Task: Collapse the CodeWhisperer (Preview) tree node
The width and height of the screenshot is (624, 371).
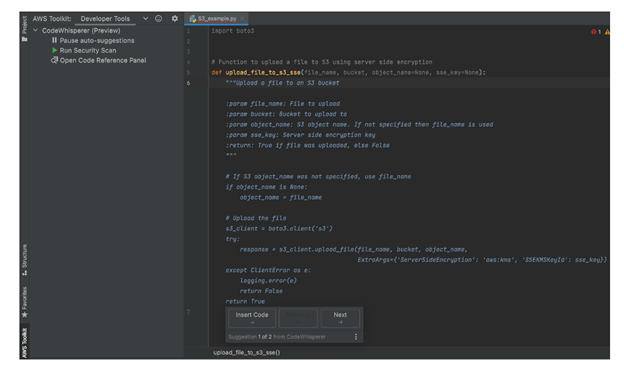Action: [36, 30]
